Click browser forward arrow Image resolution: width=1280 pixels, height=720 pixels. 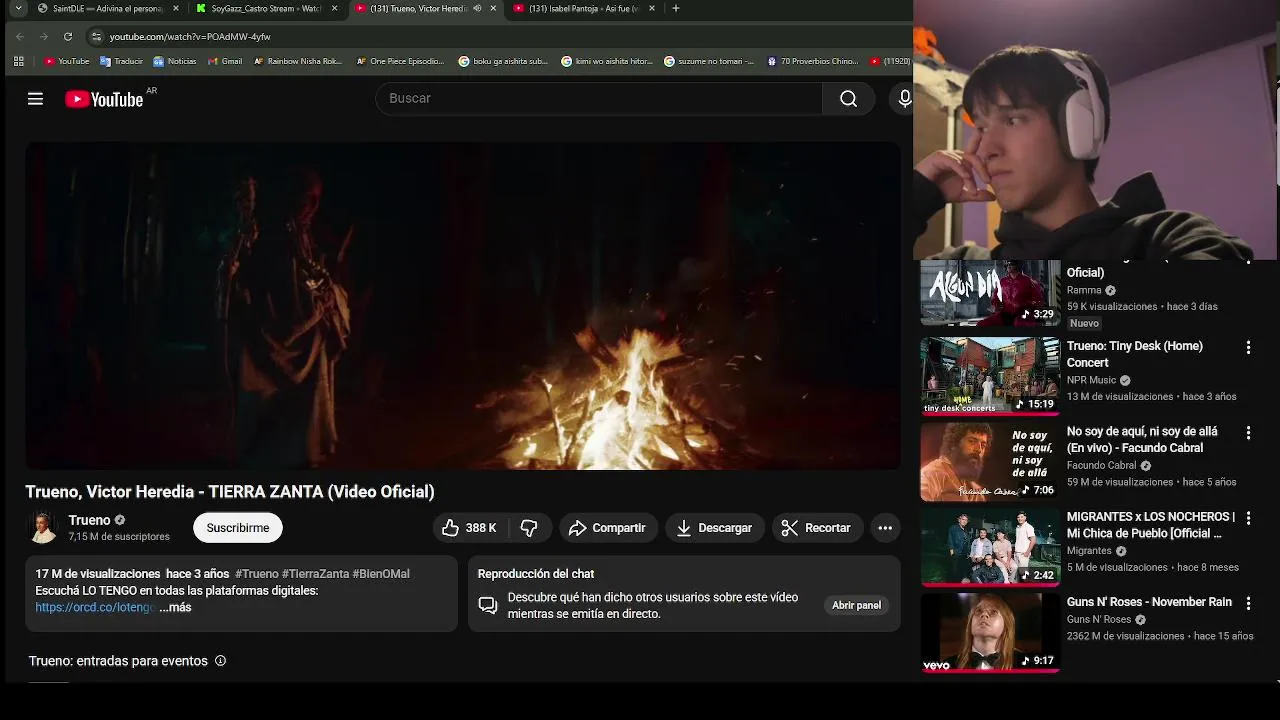click(44, 36)
